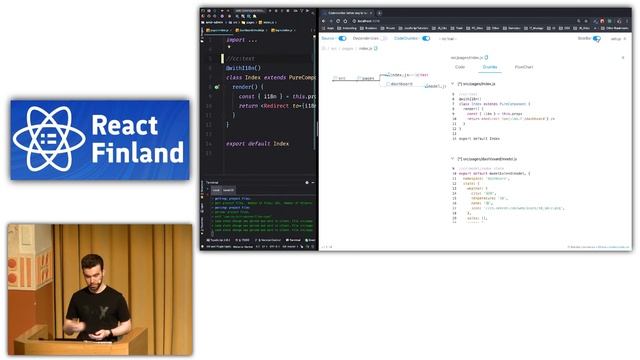
Task: Switch to the Code tab in the sidebar
Action: click(460, 67)
